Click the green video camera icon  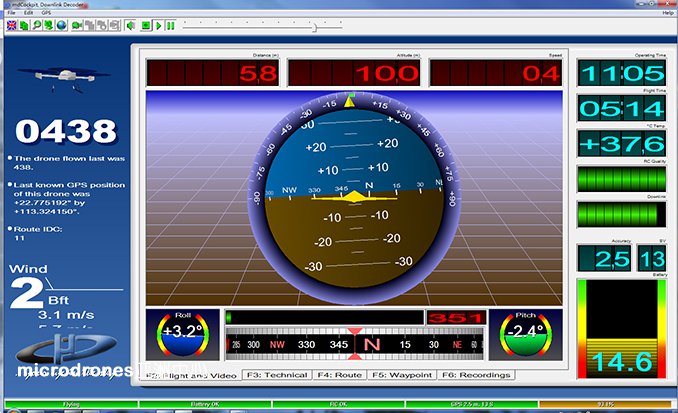click(x=77, y=25)
